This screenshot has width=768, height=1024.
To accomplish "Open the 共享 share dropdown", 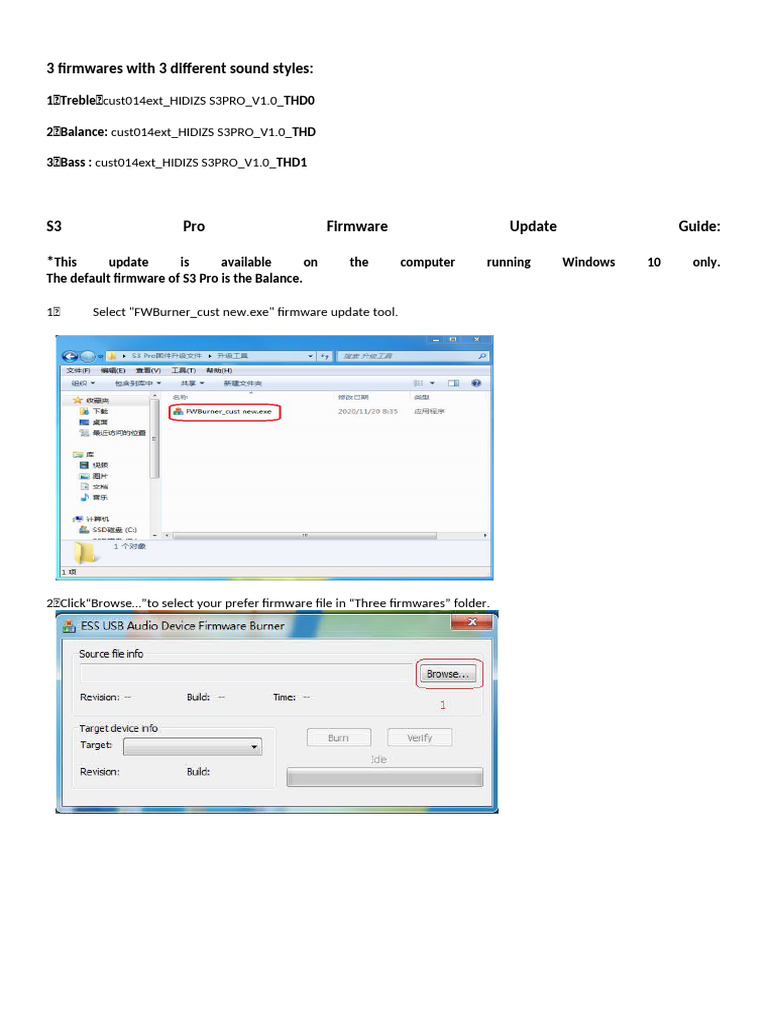I will coord(193,383).
